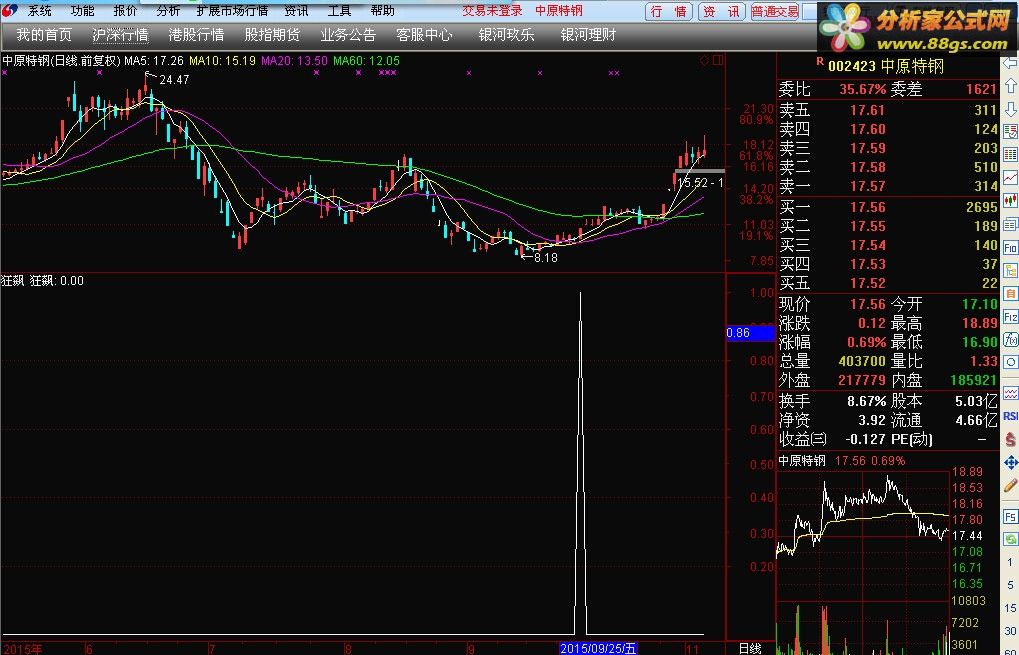
Task: Click the 002423 中原特钢 stock header
Action: coord(885,66)
